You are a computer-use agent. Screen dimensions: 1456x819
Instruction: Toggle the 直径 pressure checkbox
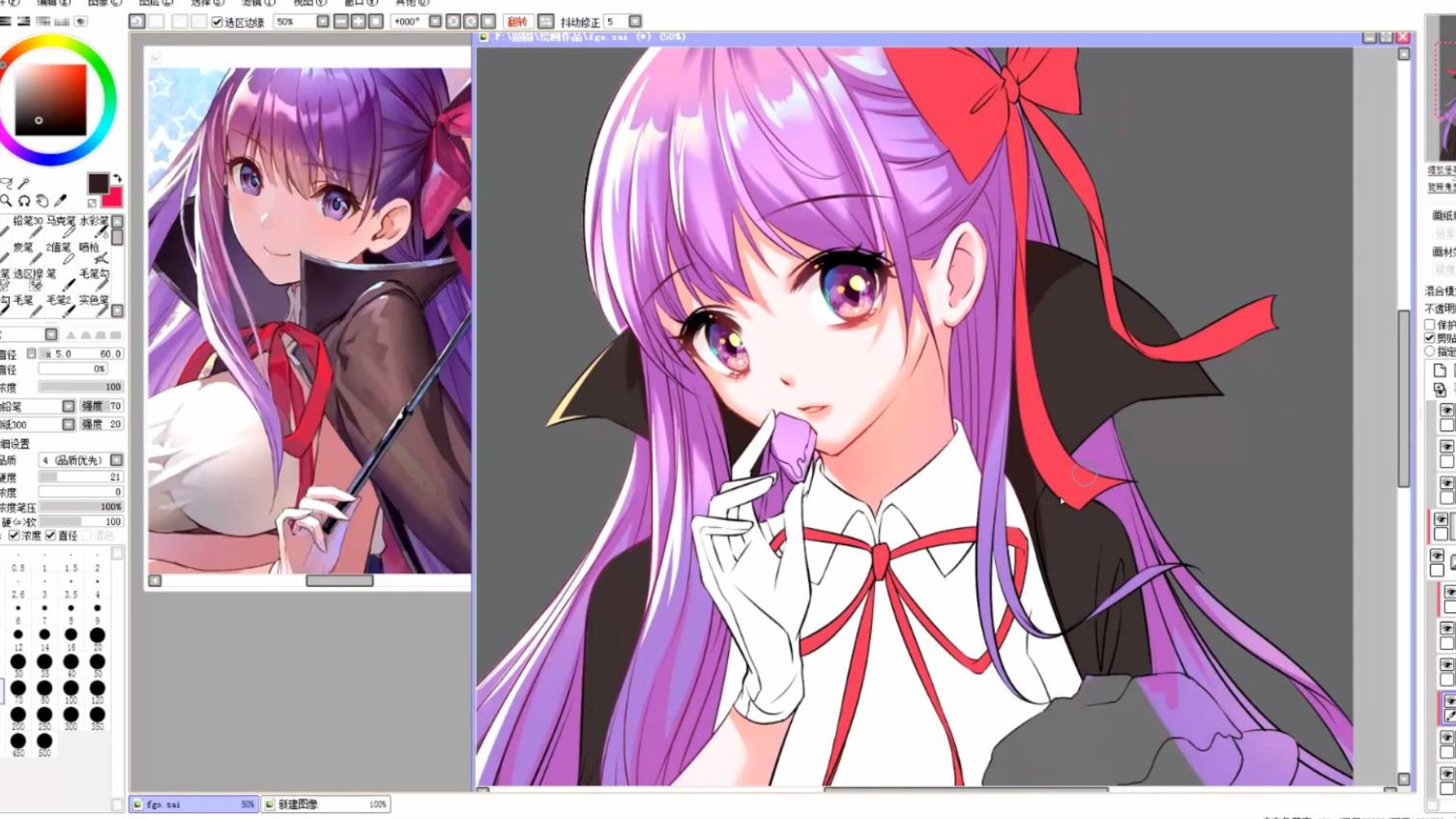tap(51, 535)
